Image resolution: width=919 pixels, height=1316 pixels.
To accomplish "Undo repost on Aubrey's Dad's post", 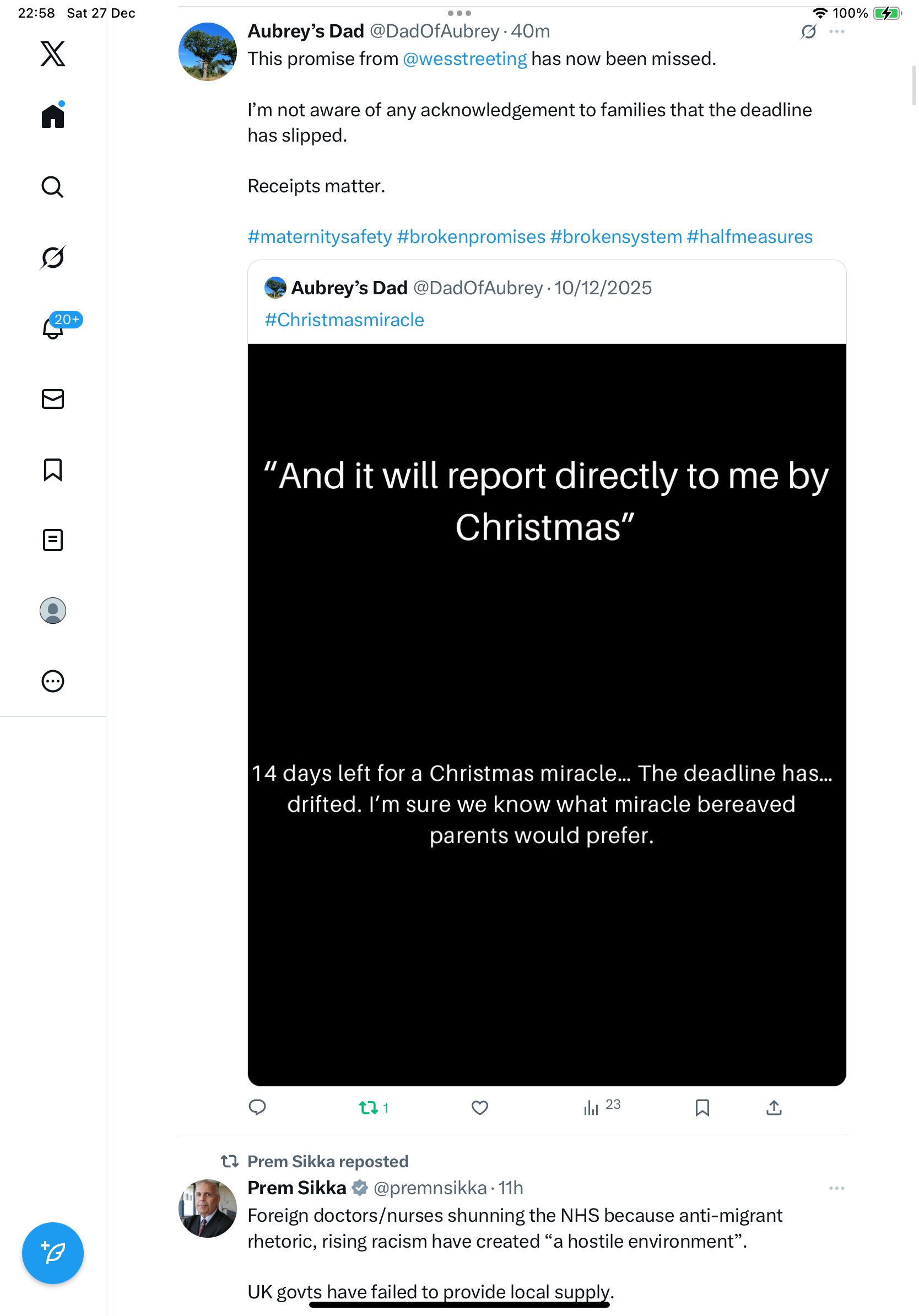I will coord(369,1108).
